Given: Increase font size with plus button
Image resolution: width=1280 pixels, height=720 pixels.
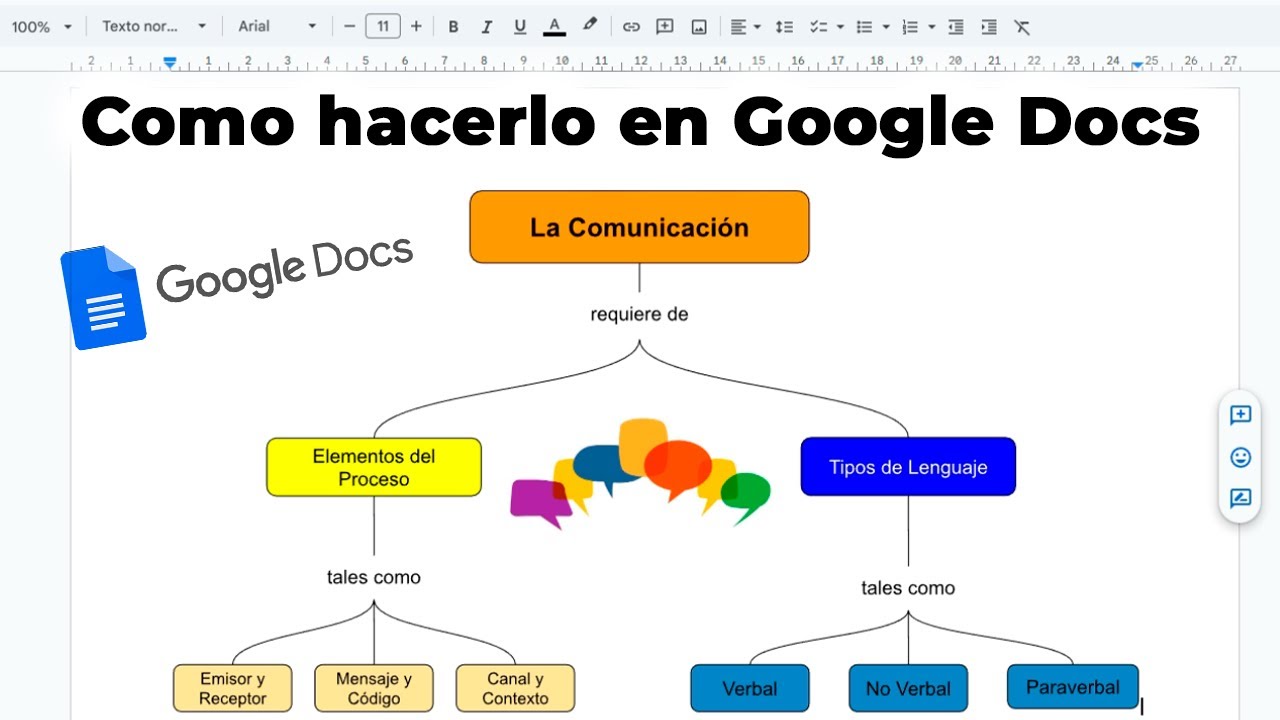Looking at the screenshot, I should 416,27.
